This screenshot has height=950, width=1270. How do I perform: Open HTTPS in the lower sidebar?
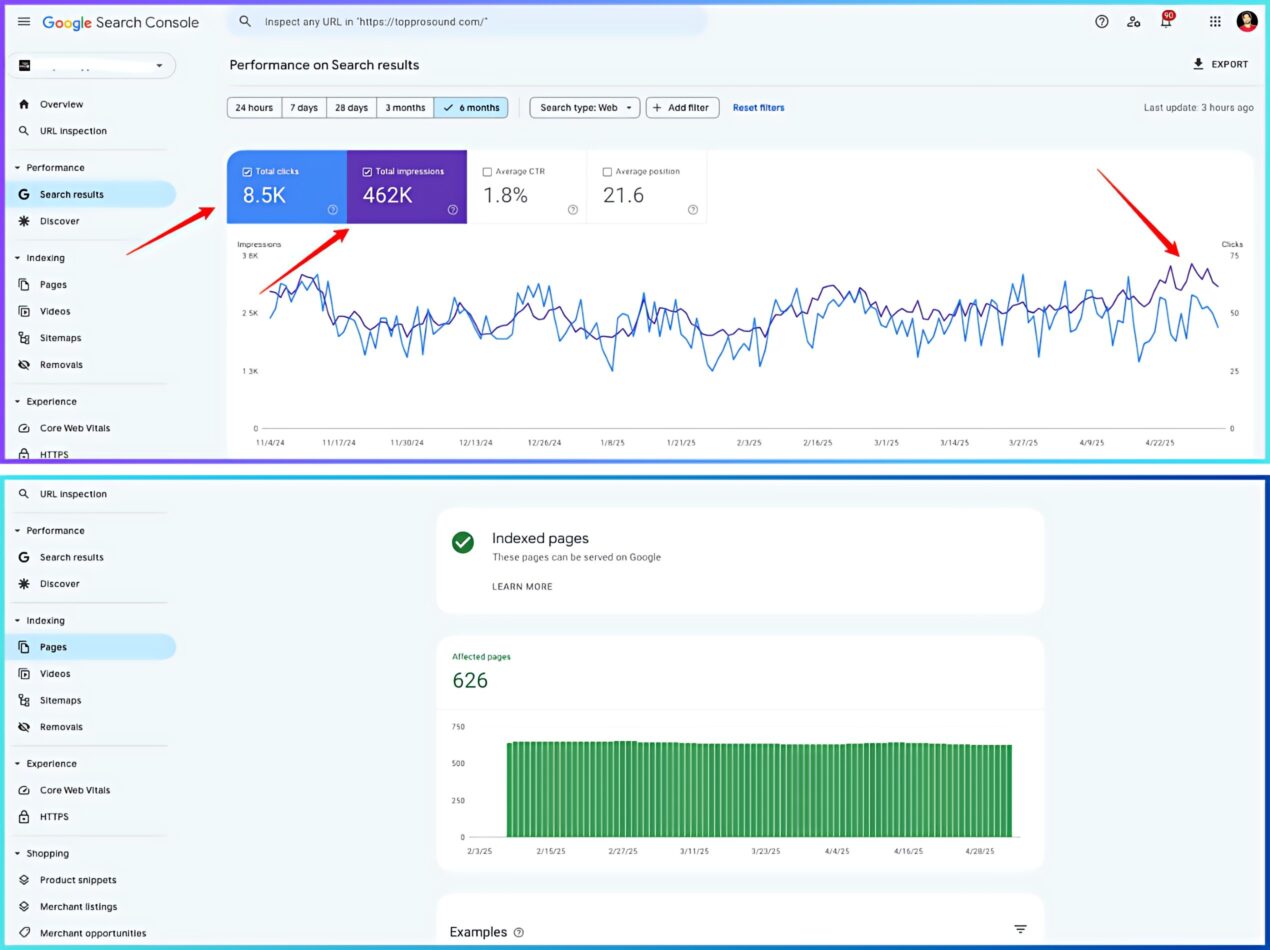(54, 817)
